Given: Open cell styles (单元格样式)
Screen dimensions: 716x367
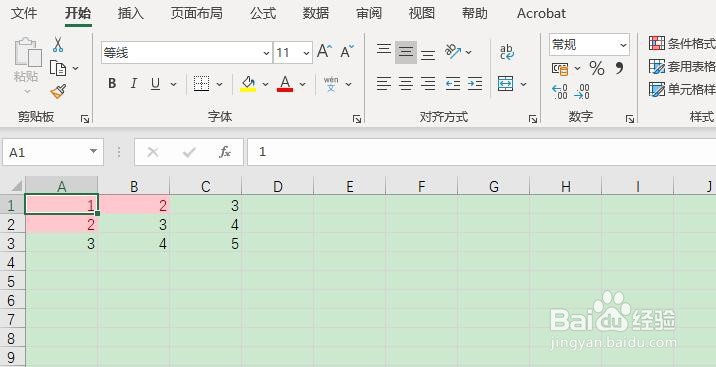Looking at the screenshot, I should (x=682, y=89).
